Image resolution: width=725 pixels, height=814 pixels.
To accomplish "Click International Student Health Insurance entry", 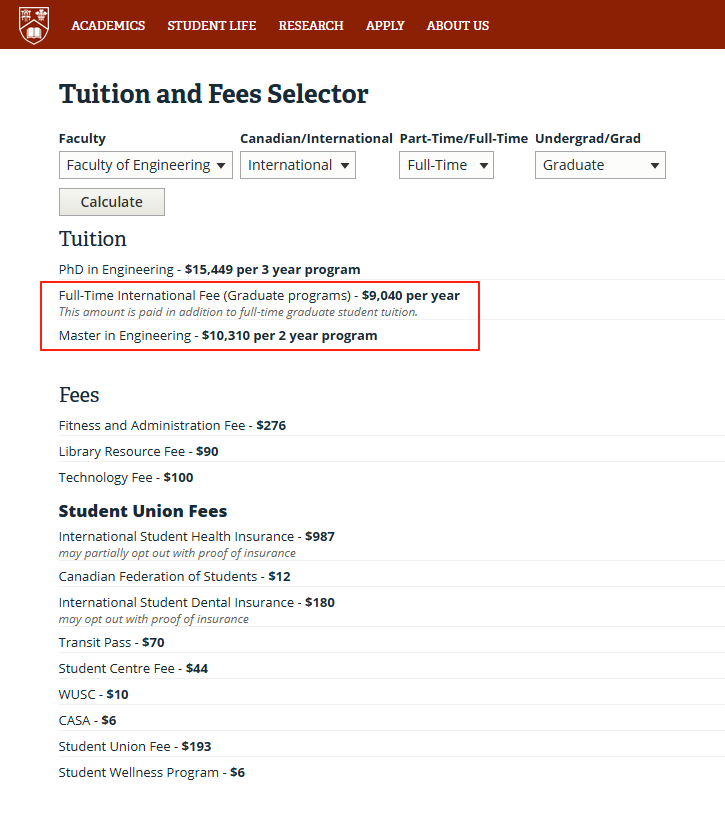I will [196, 537].
